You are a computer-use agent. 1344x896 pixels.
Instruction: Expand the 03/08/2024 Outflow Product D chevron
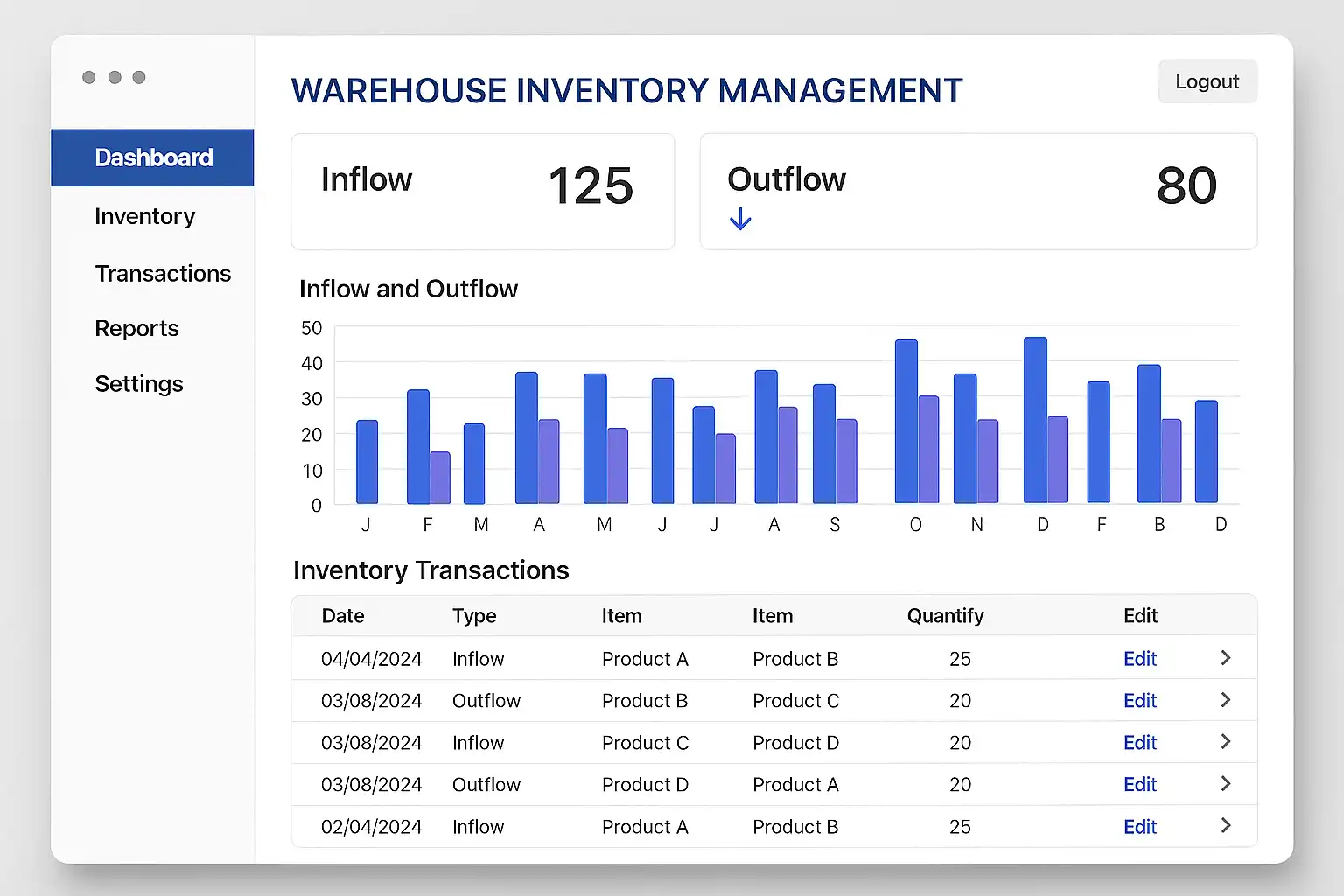pos(1225,784)
